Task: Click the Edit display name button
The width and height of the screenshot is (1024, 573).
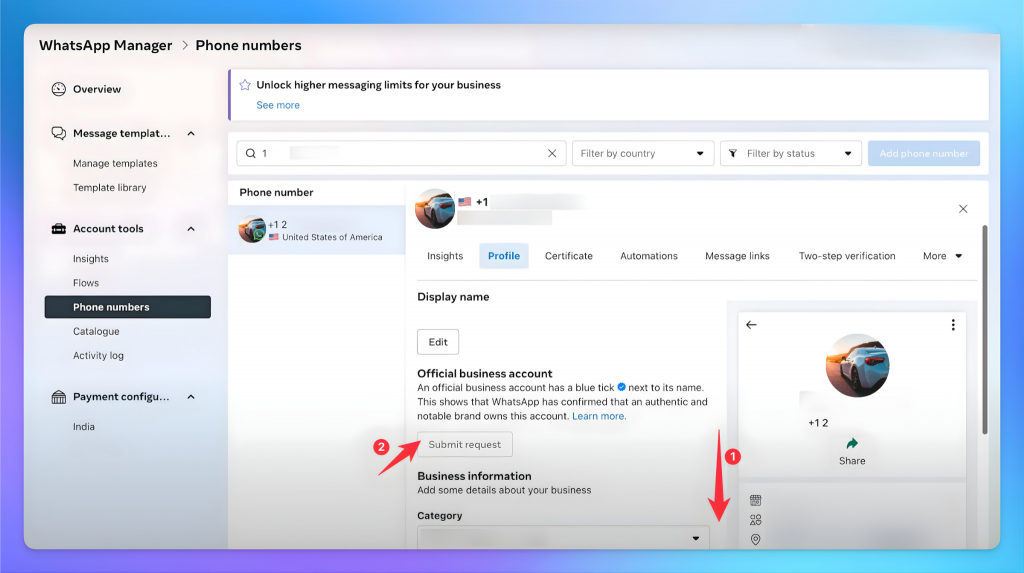Action: [438, 342]
